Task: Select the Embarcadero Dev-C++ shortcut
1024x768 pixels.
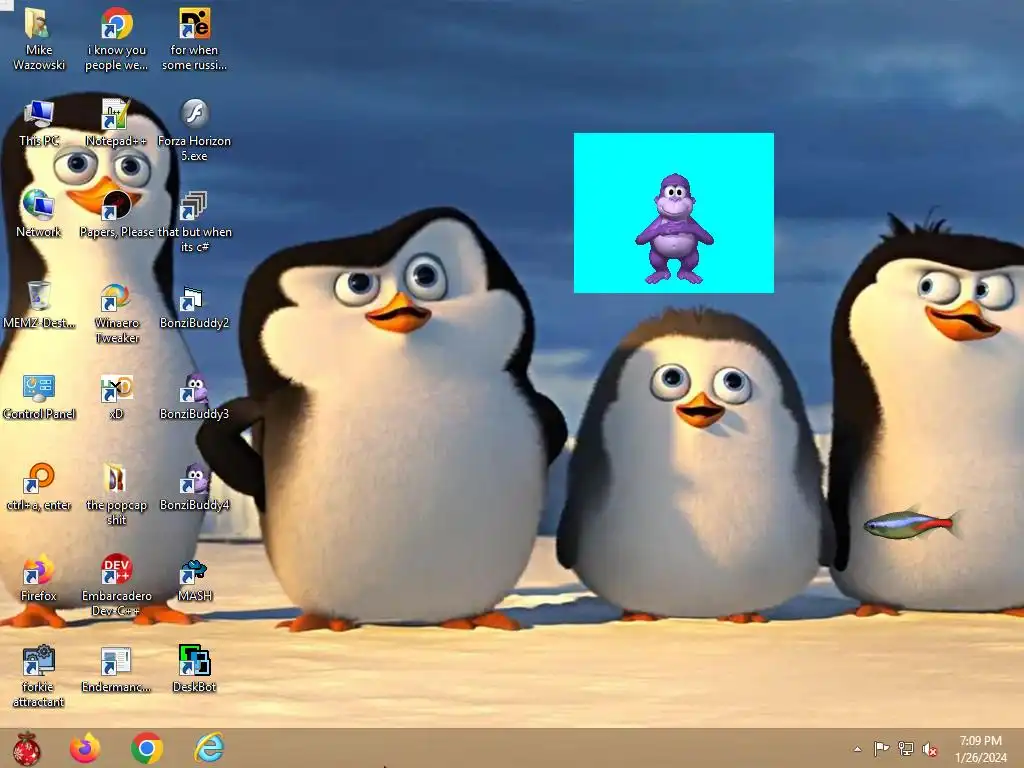Action: tap(116, 569)
